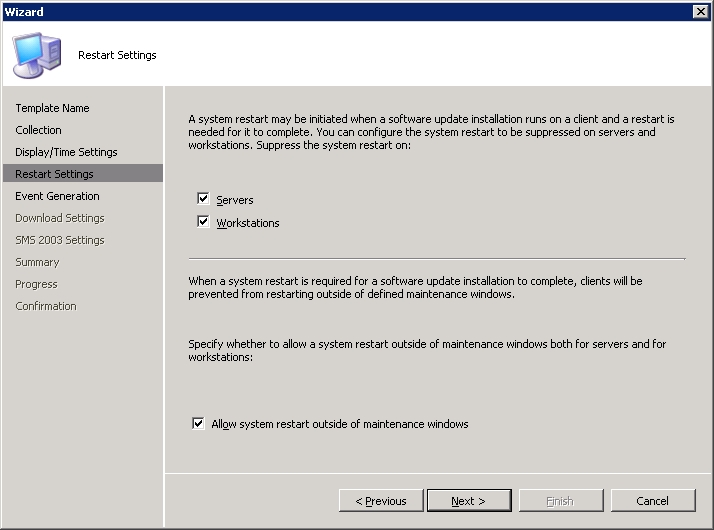Image resolution: width=714 pixels, height=530 pixels.
Task: Click the computer wizard icon in header
Action: pos(37,55)
